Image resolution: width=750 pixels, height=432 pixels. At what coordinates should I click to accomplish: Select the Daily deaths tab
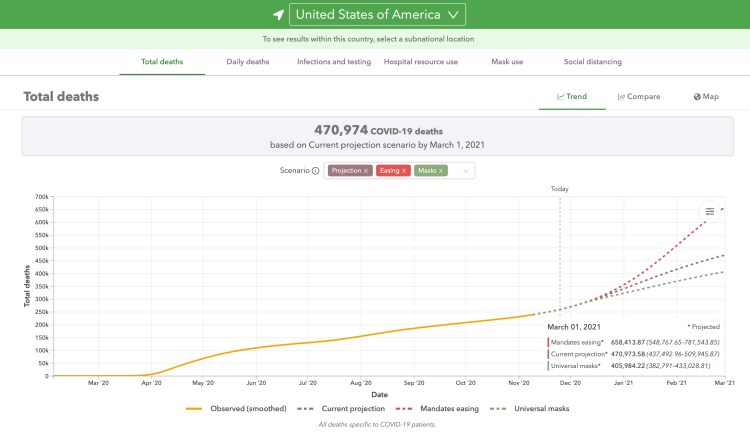pyautogui.click(x=247, y=62)
